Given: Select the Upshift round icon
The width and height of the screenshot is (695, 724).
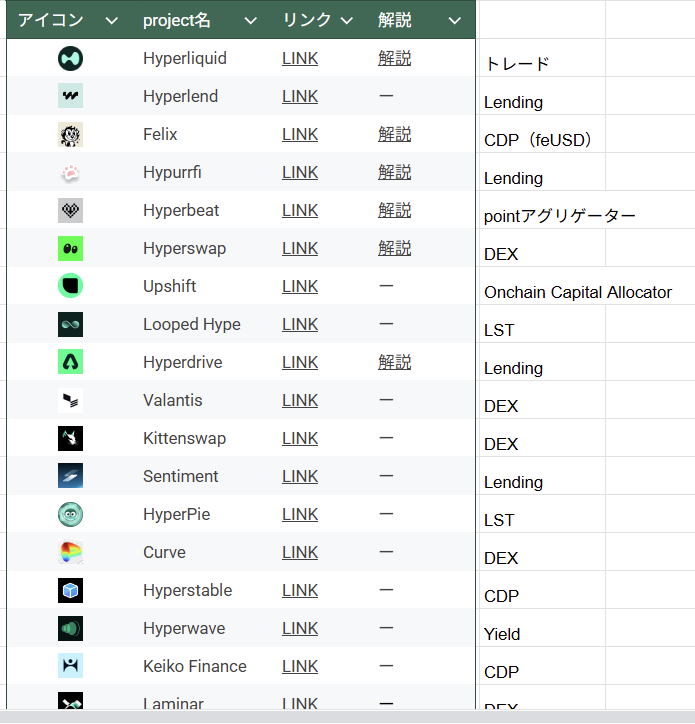Looking at the screenshot, I should pyautogui.click(x=70, y=286).
